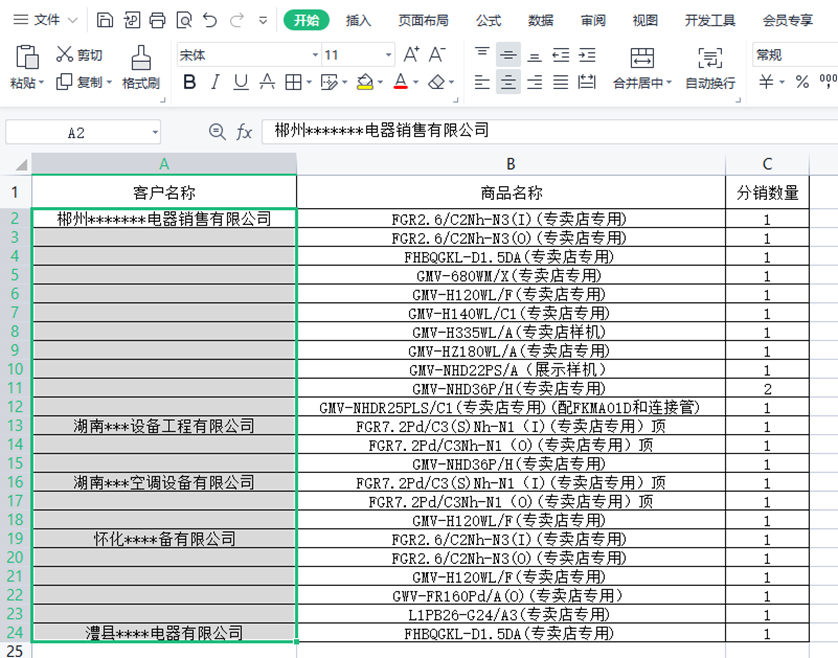Toggle horizontal center alignment
The image size is (838, 658).
(508, 82)
